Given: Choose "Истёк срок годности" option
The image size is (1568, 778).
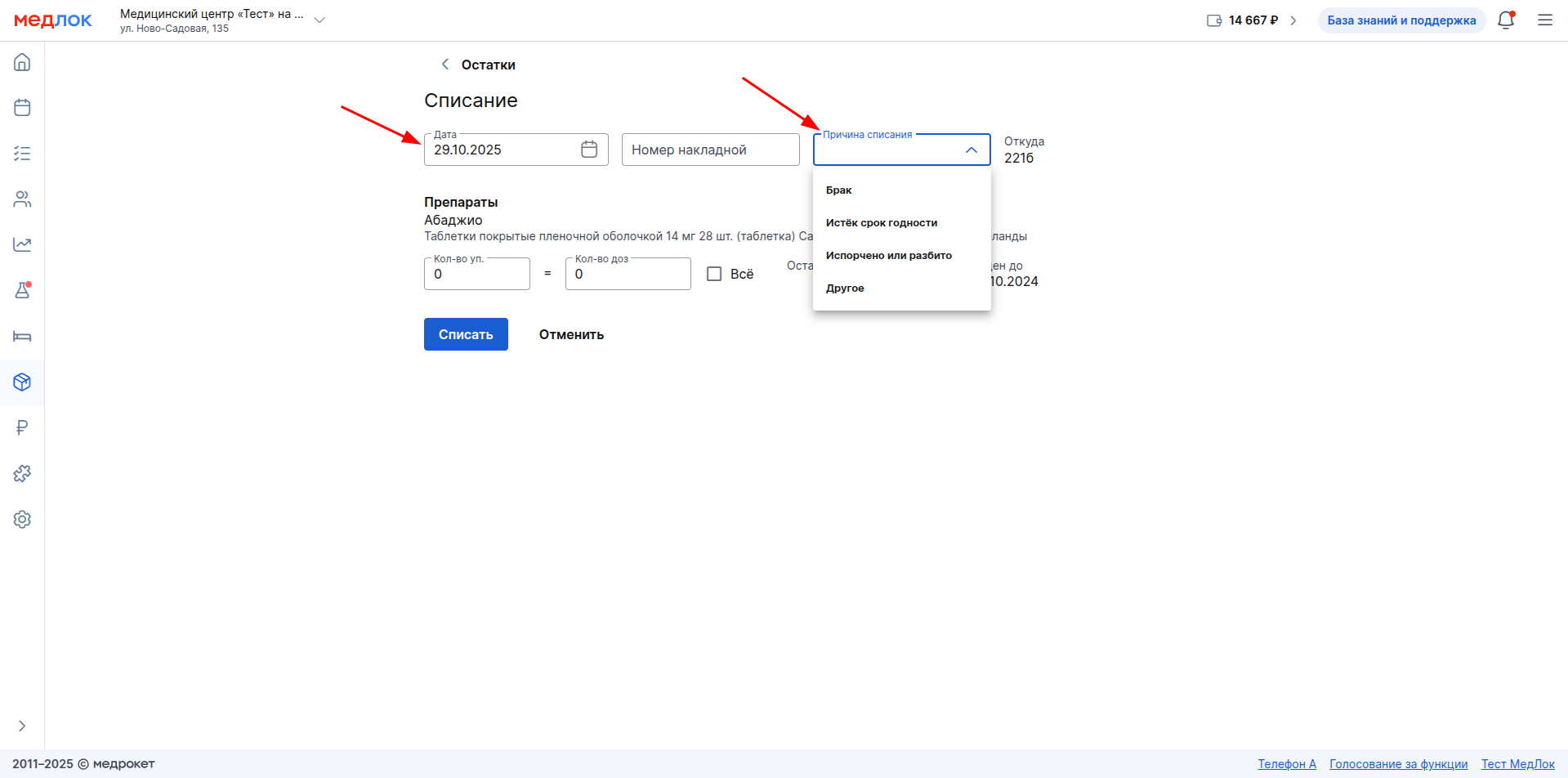Looking at the screenshot, I should click(881, 222).
